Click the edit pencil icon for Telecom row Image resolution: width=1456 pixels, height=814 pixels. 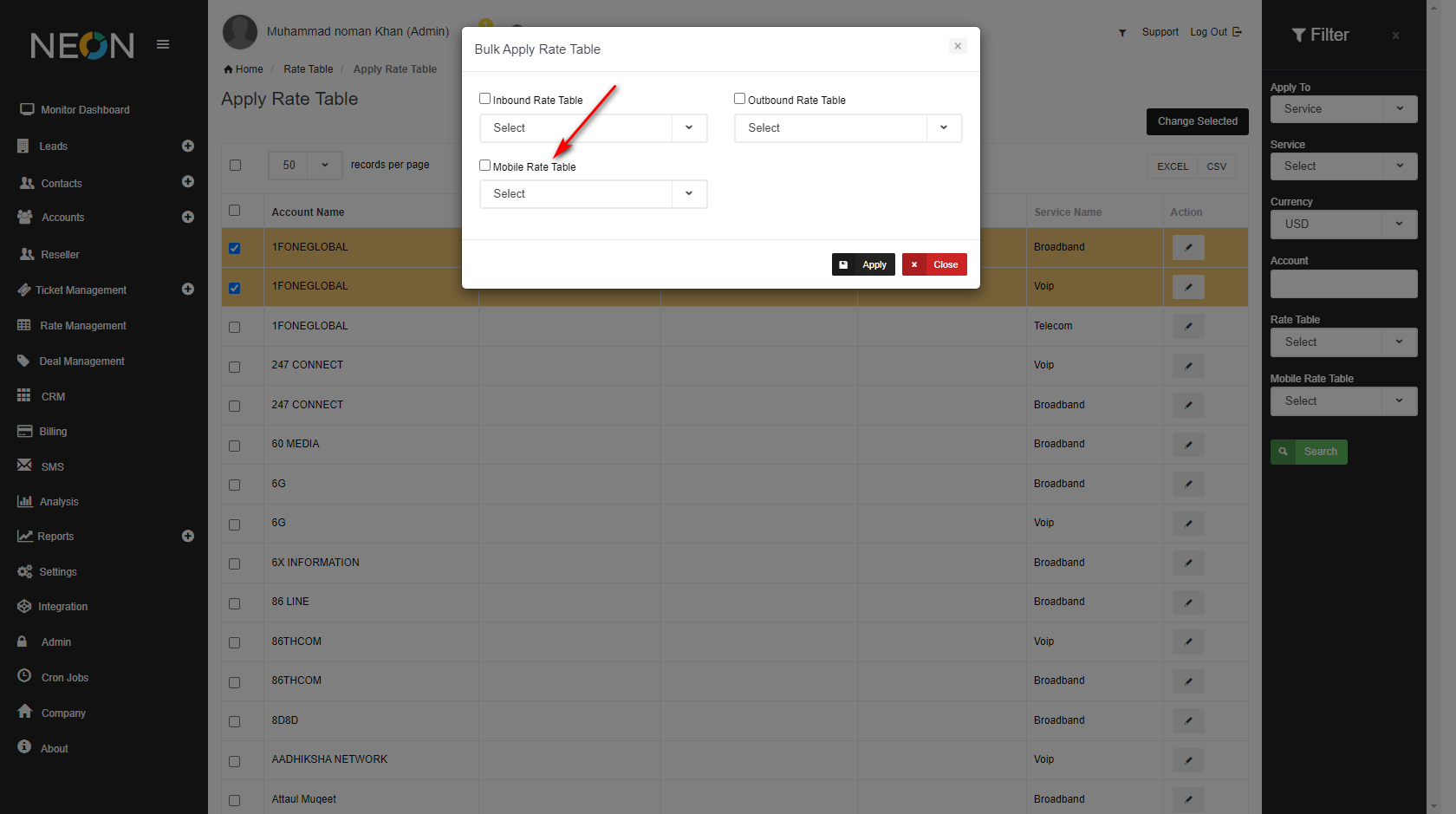[1187, 326]
